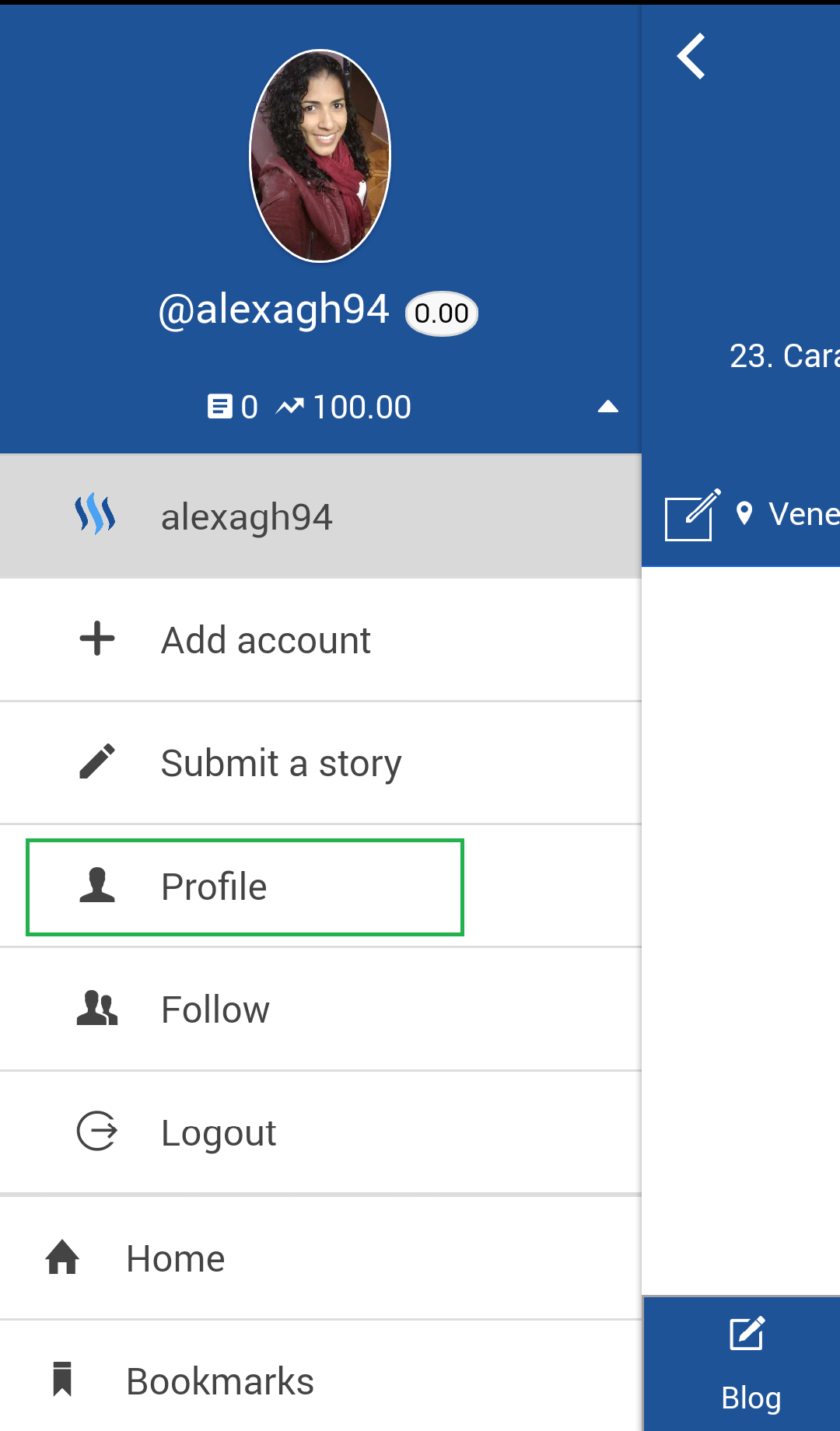Open the Bookmarks menu item
The image size is (840, 1431).
[x=220, y=1381]
